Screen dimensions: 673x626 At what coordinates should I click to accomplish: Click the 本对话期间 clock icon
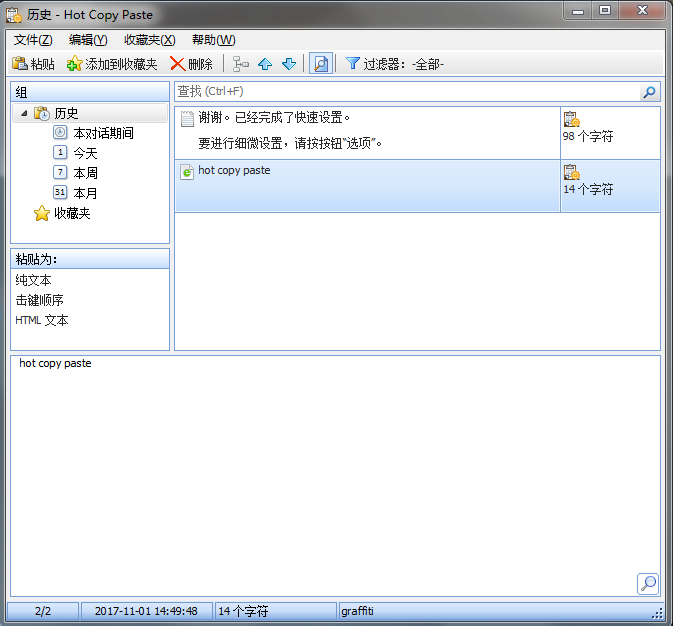click(60, 132)
